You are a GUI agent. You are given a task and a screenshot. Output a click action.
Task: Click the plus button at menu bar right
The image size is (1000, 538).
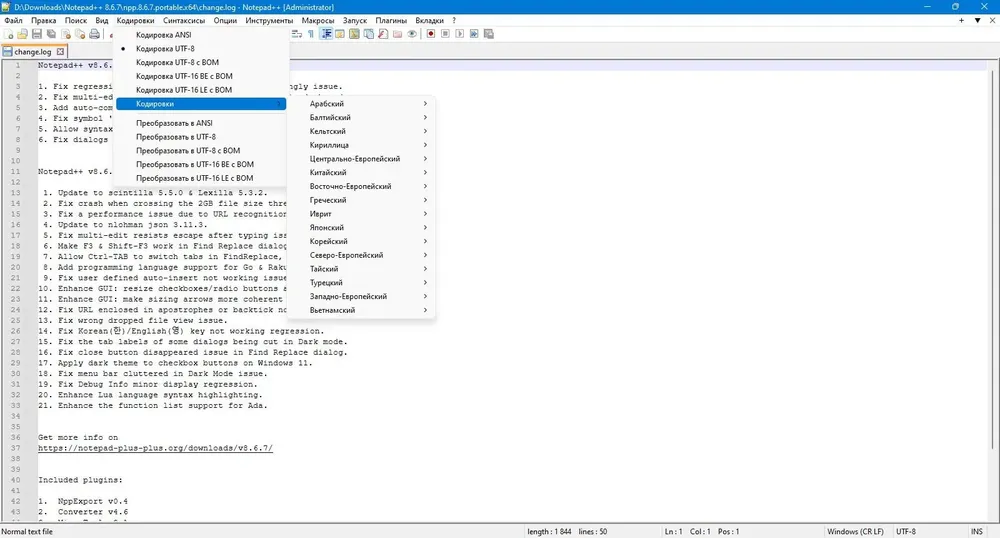click(x=961, y=20)
